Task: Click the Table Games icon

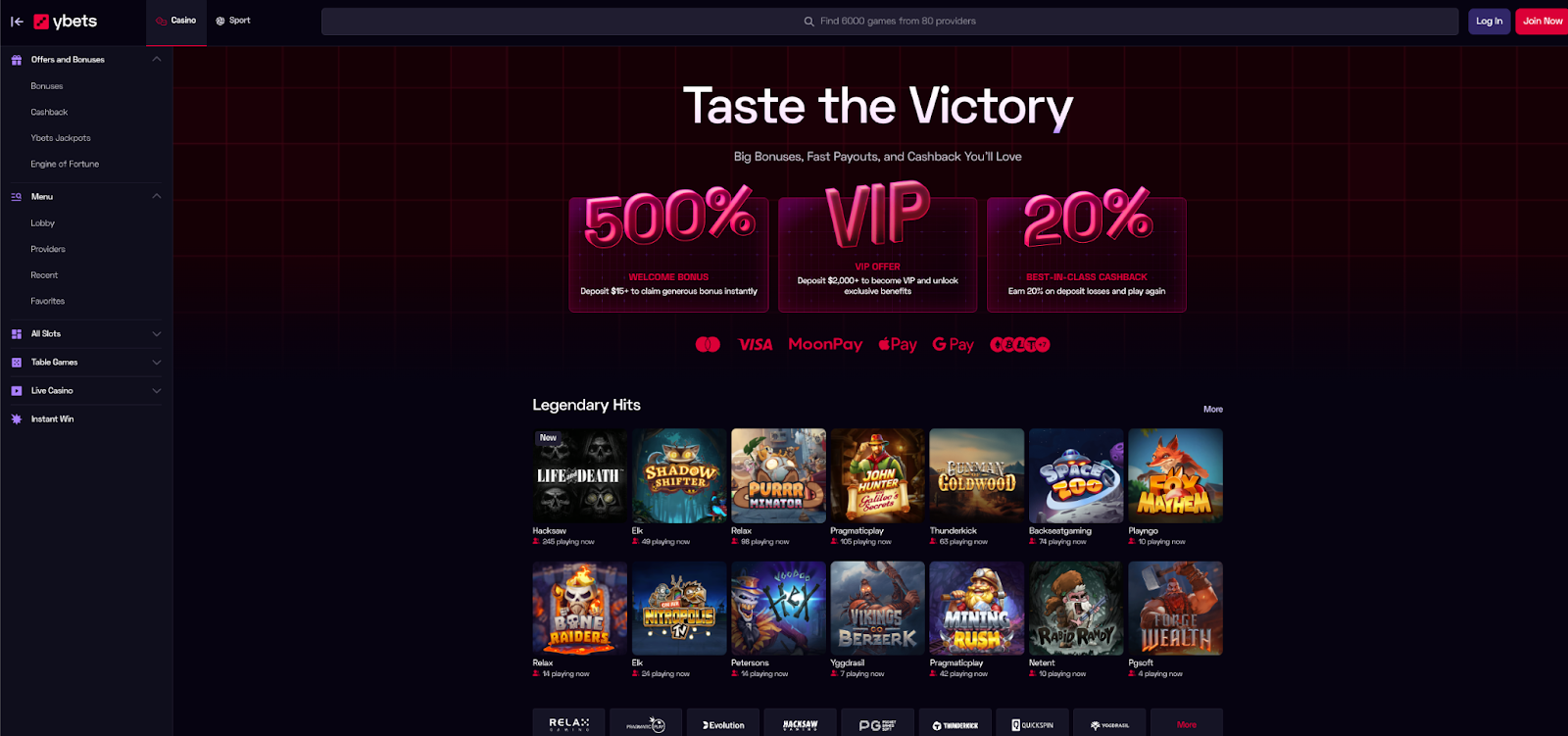Action: 16,363
